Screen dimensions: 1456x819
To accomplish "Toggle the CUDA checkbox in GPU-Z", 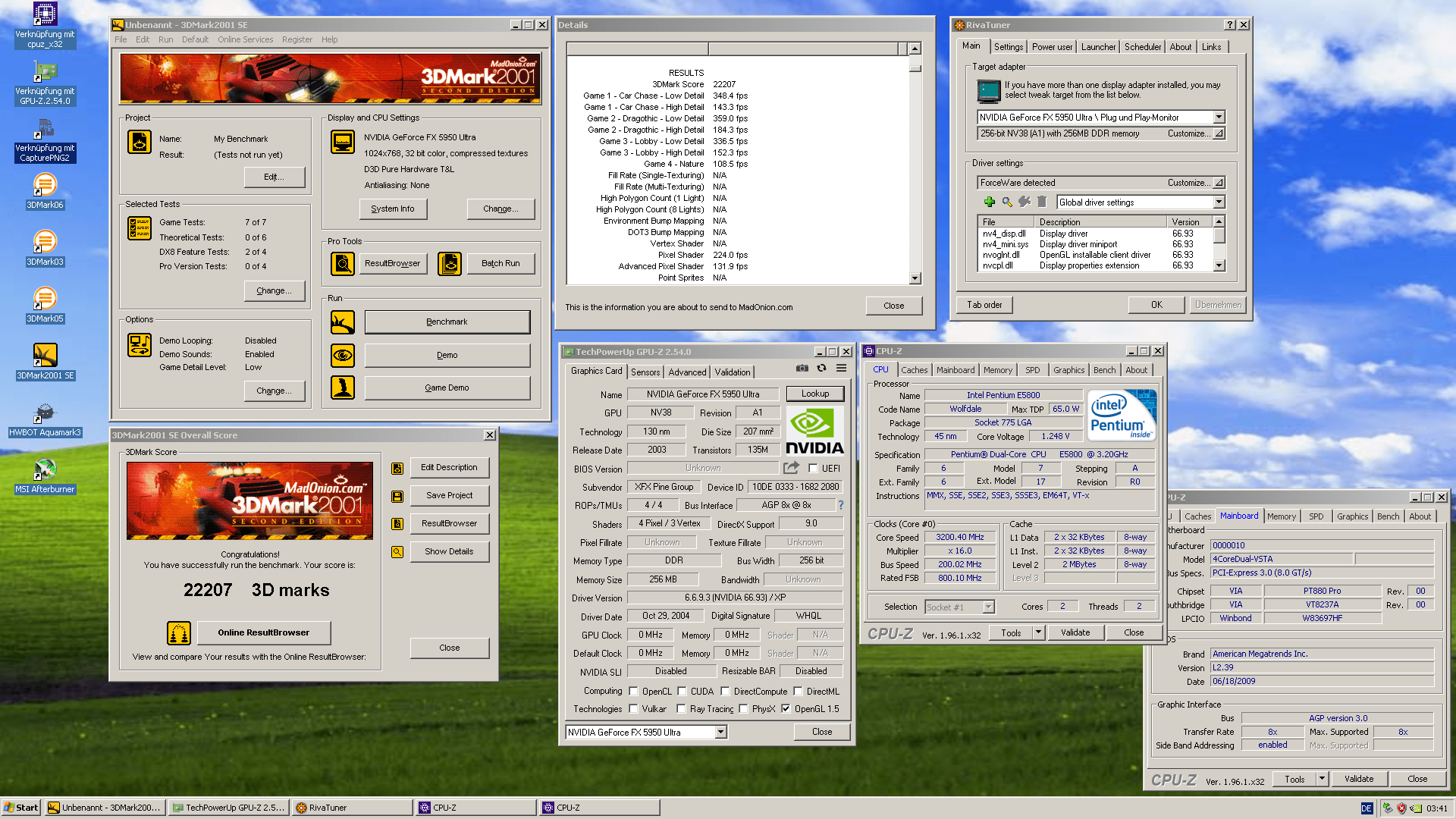I will click(x=682, y=692).
